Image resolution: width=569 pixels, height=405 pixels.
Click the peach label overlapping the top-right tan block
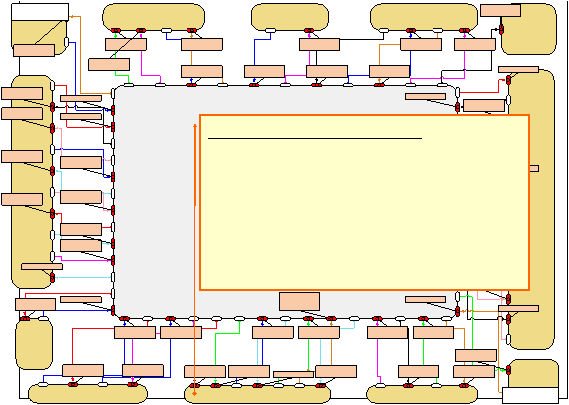click(500, 10)
